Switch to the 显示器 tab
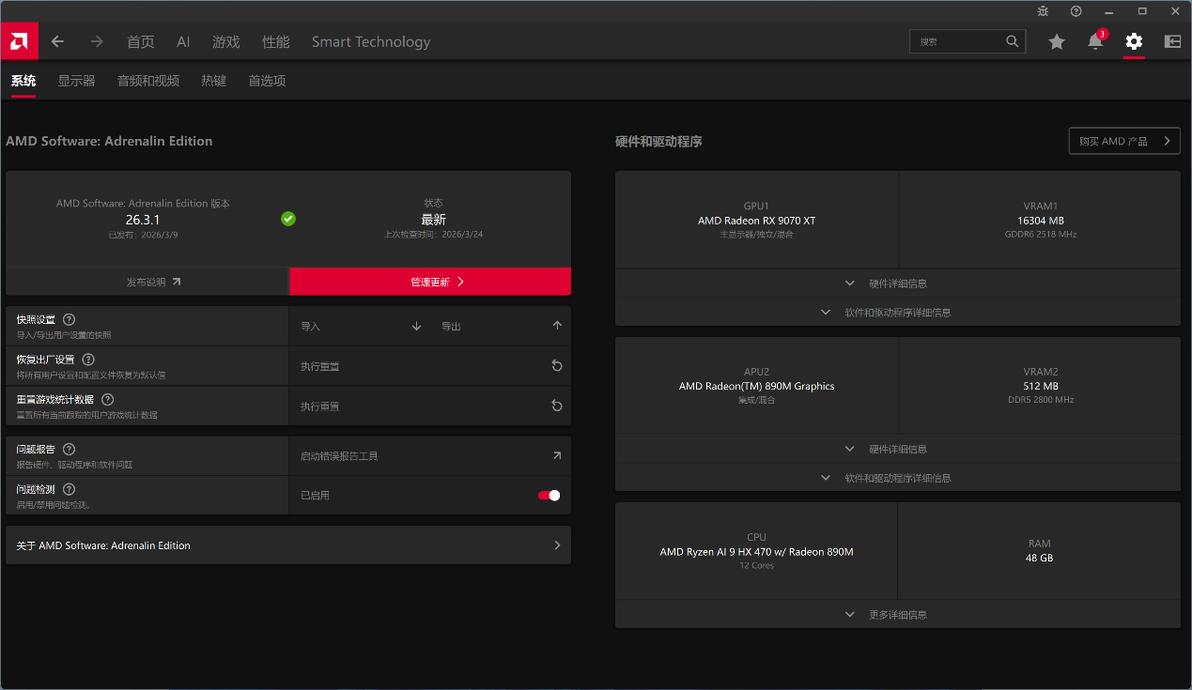 [x=77, y=81]
